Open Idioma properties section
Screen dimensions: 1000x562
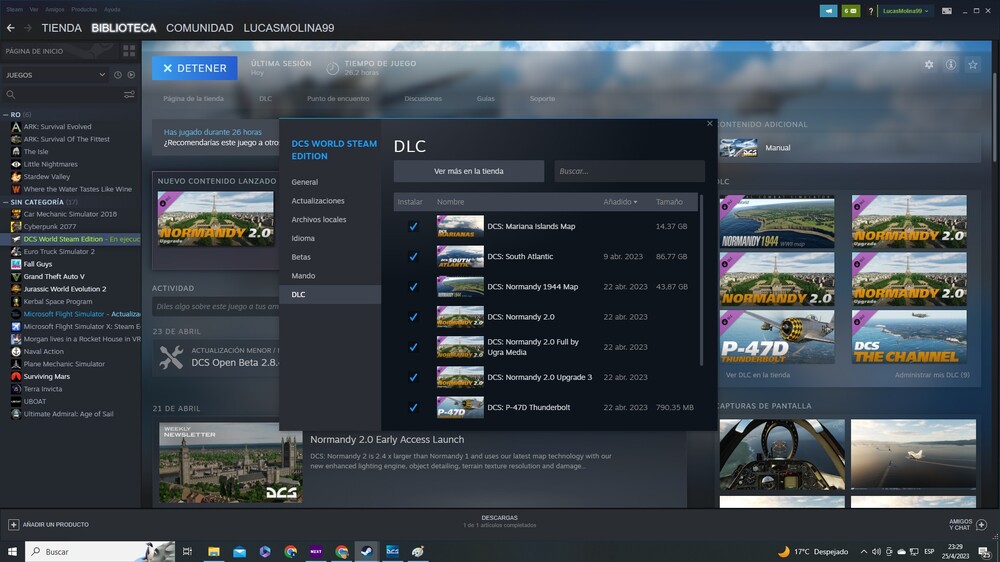click(x=303, y=238)
